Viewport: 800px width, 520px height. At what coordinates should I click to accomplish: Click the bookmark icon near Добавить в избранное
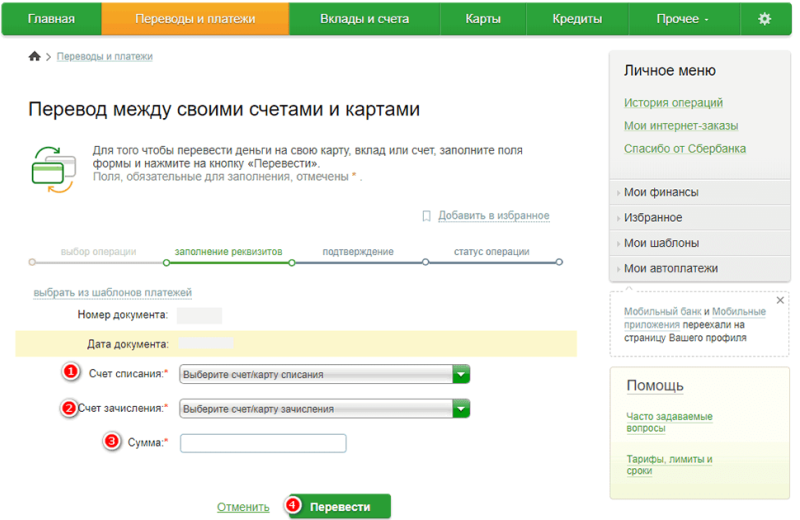(426, 216)
